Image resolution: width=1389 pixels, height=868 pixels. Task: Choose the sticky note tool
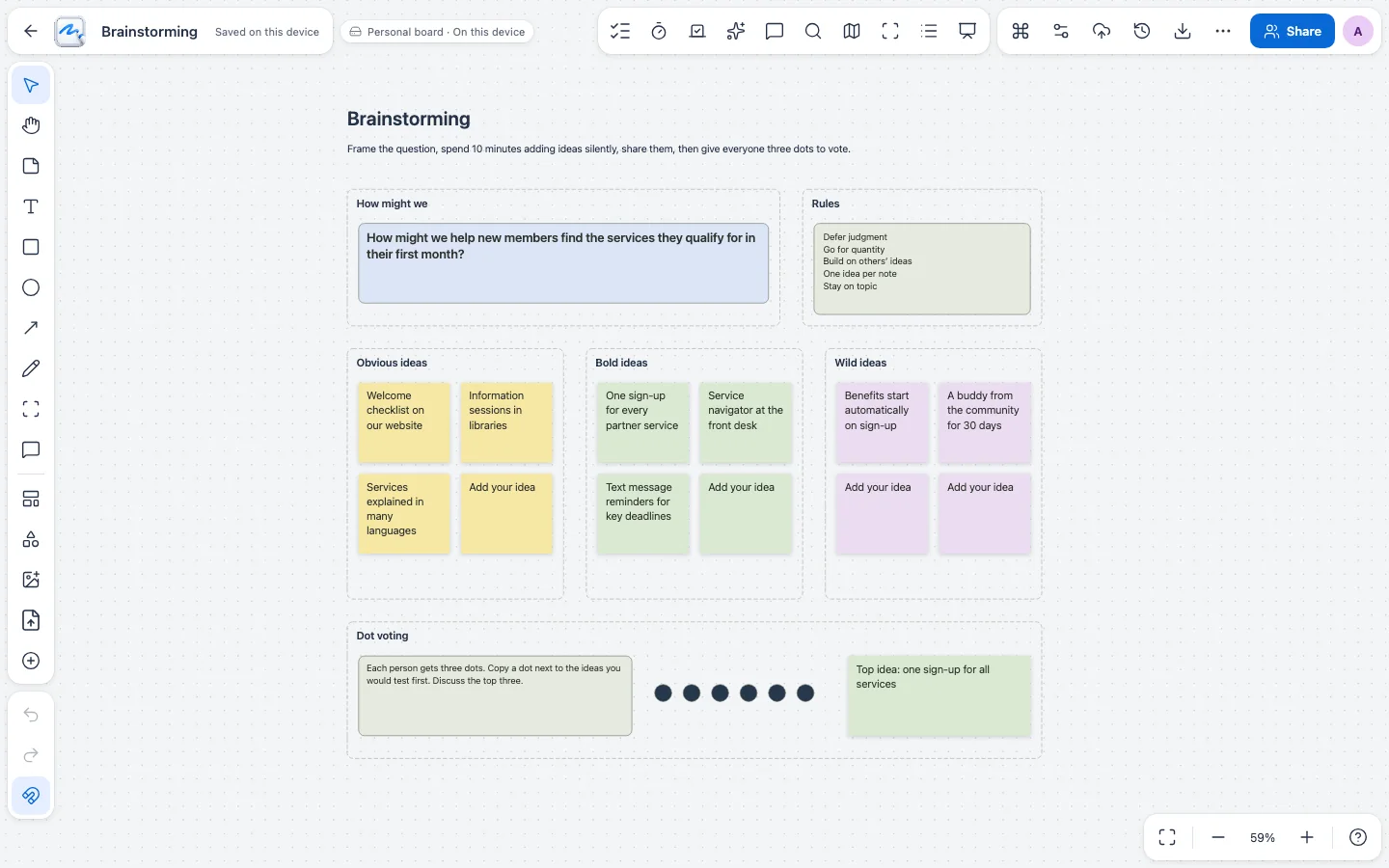(31, 166)
